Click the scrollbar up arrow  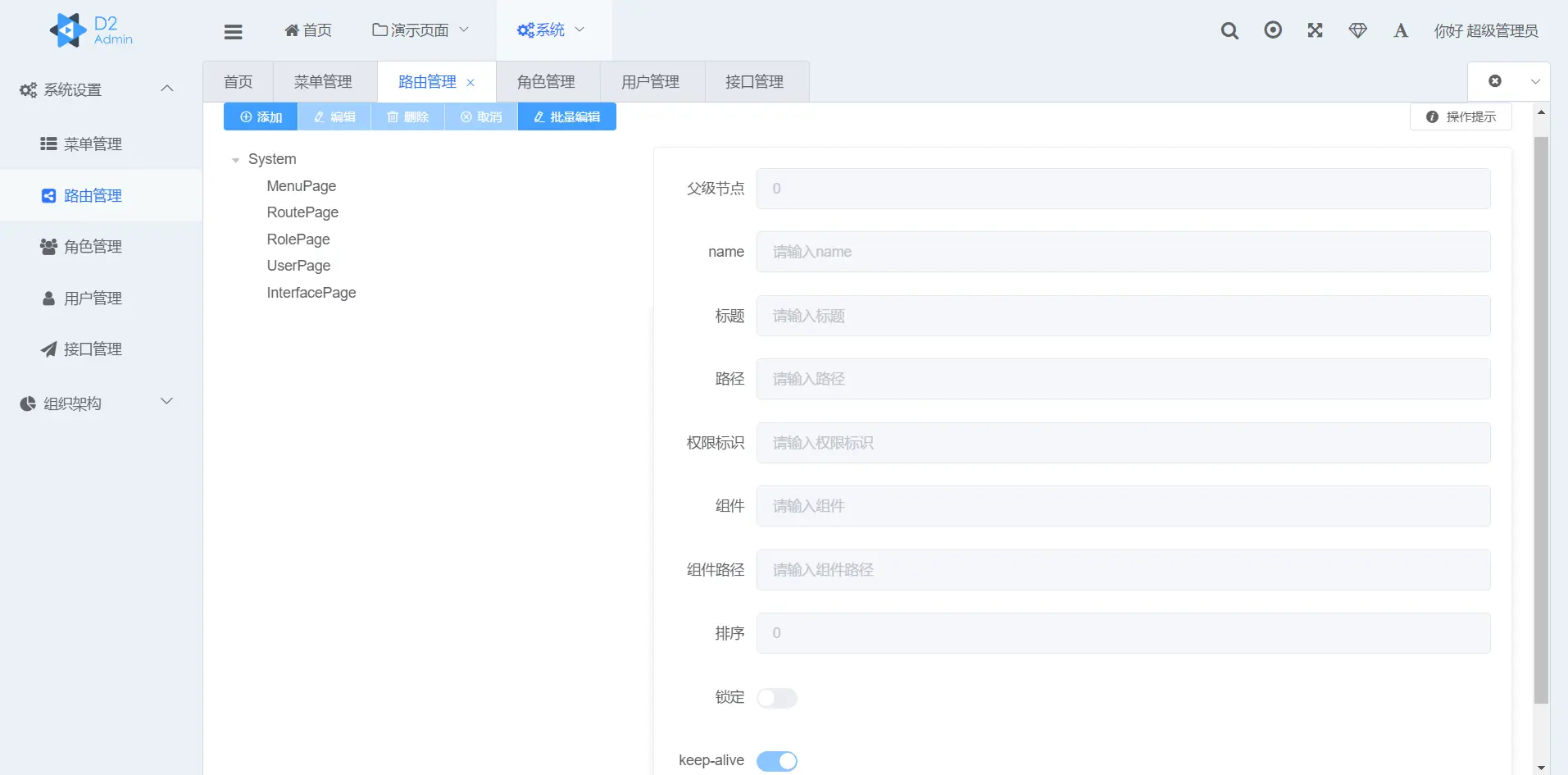[x=1541, y=112]
